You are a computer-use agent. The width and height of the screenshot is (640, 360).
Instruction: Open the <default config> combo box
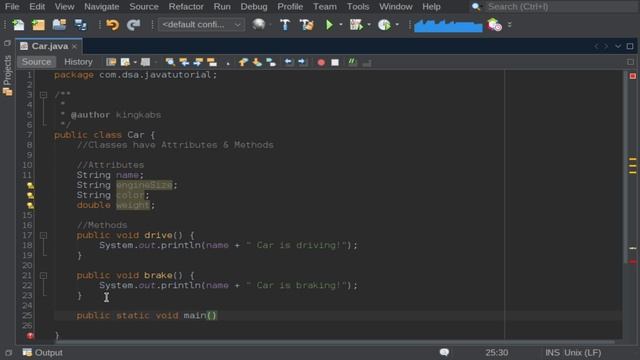[x=201, y=25]
